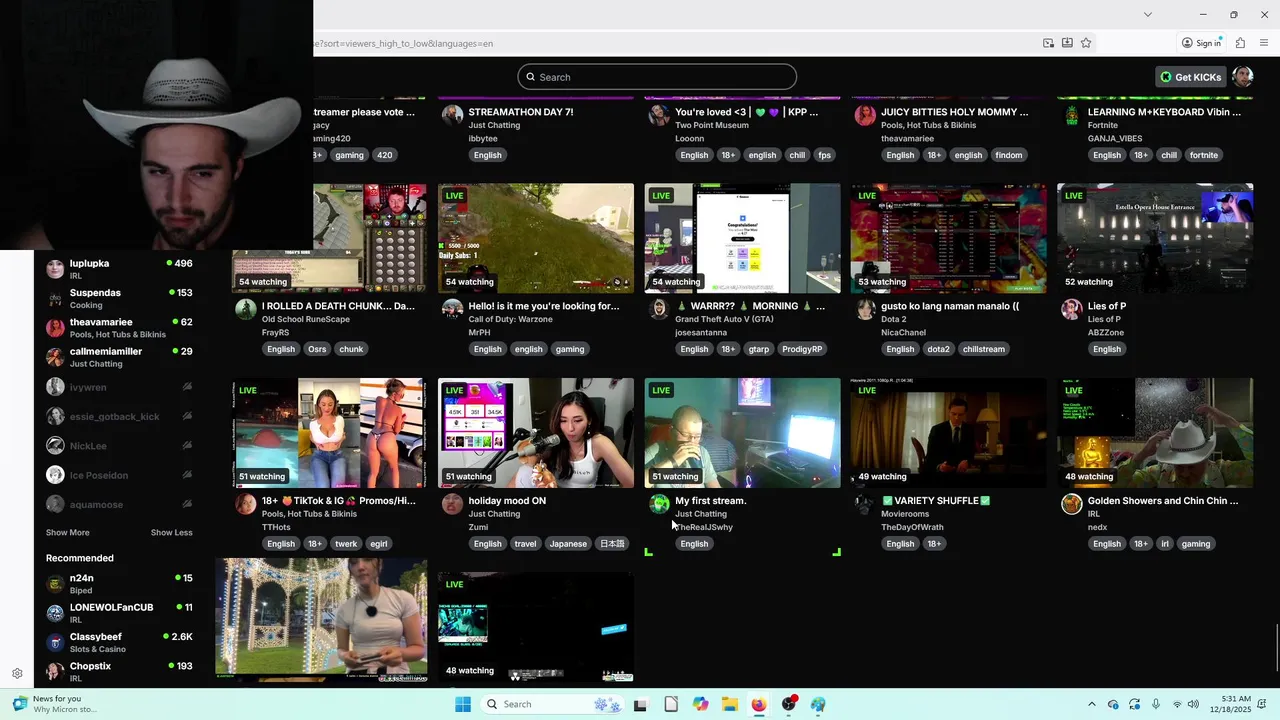Click nedx streamer avatar icon
Image resolution: width=1280 pixels, height=720 pixels.
coord(1072,504)
